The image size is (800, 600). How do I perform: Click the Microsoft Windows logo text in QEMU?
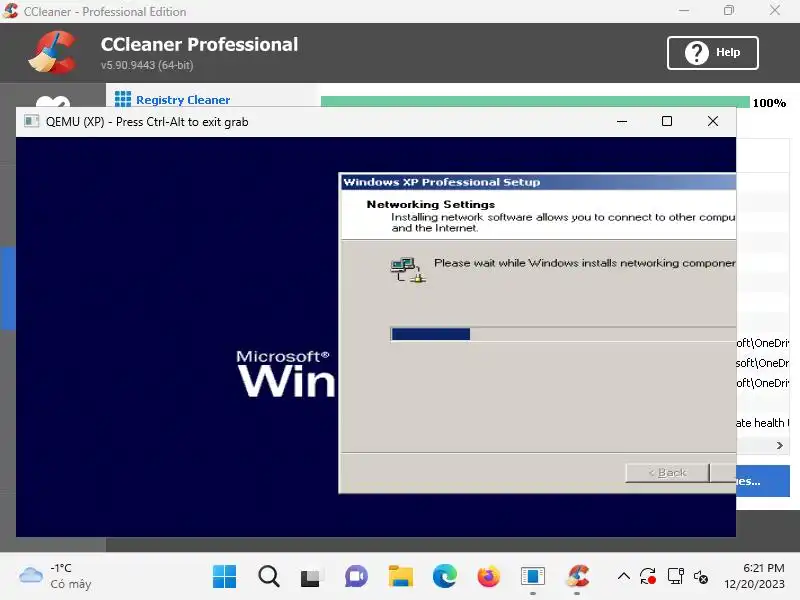[x=285, y=373]
